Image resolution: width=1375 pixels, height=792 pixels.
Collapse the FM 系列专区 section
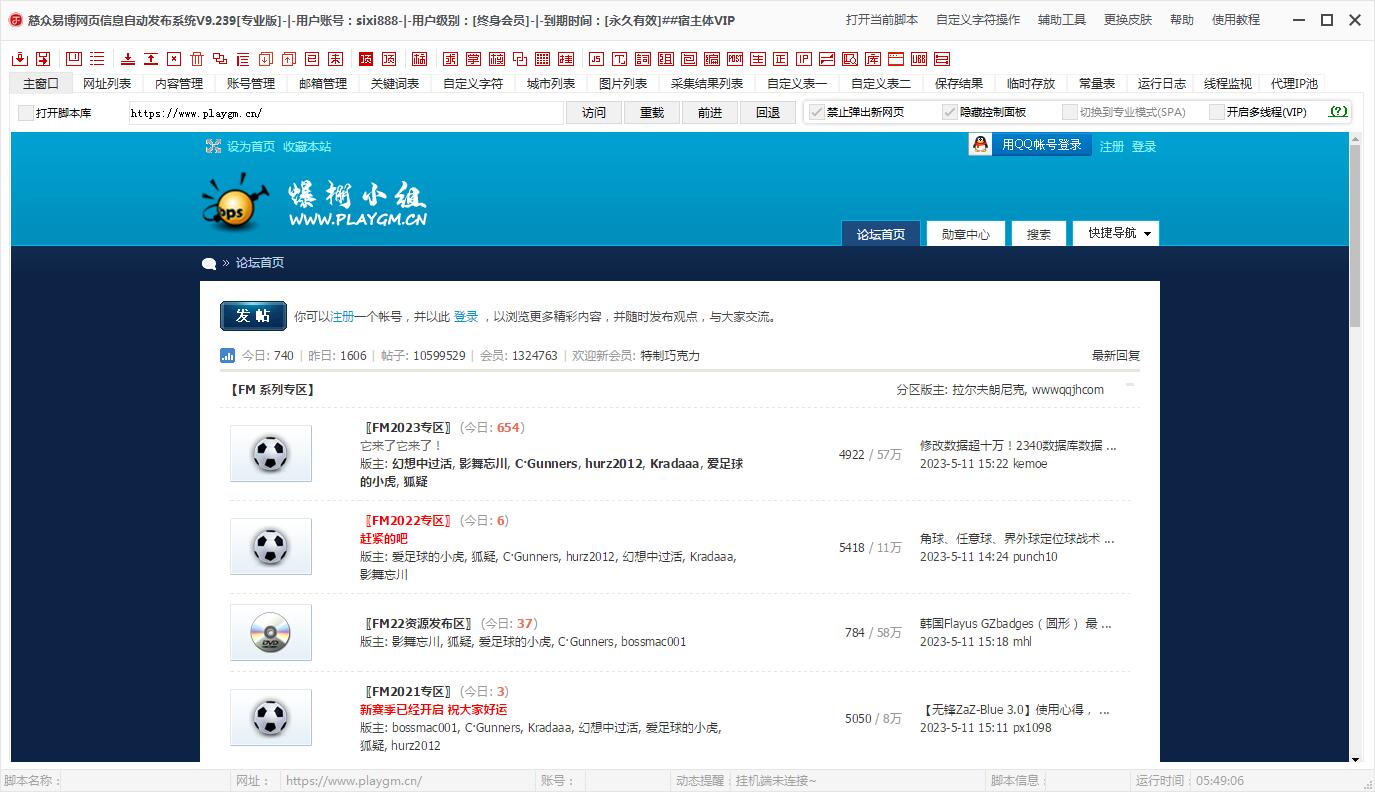[1131, 385]
